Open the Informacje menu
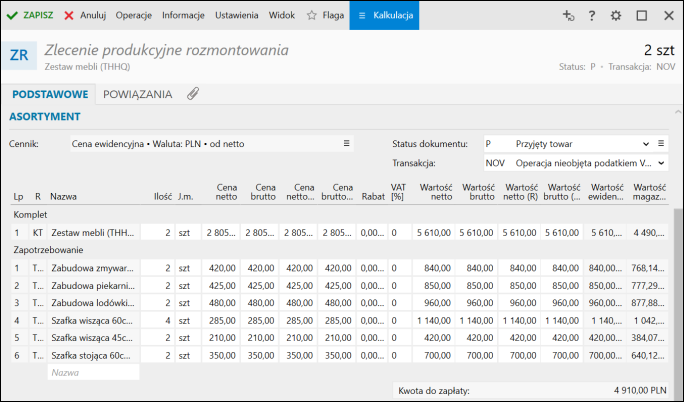 (x=183, y=16)
